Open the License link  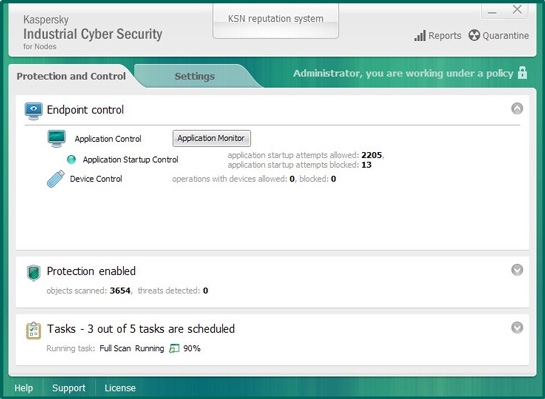pyautogui.click(x=120, y=388)
